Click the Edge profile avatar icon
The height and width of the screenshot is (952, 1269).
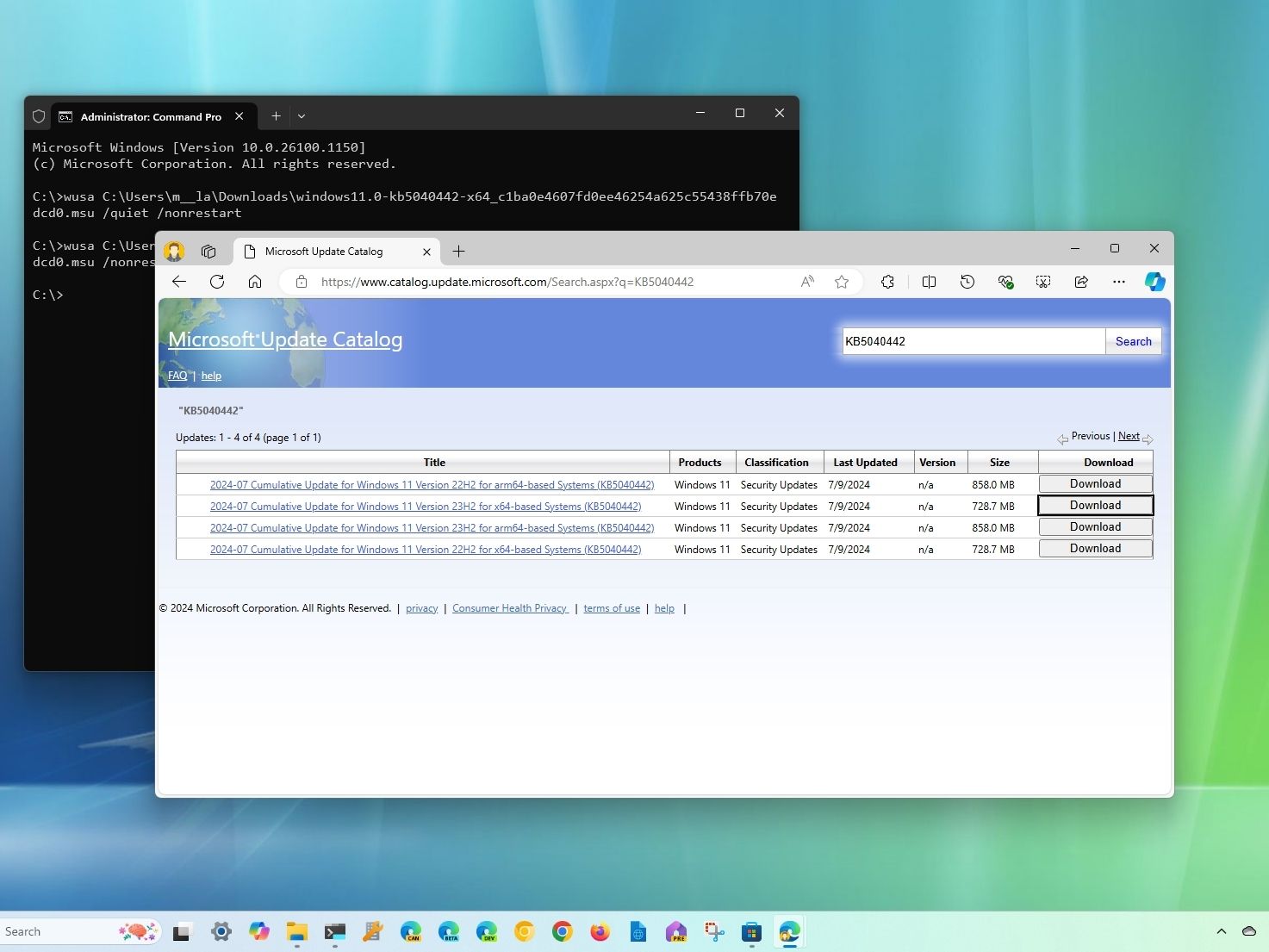174,252
